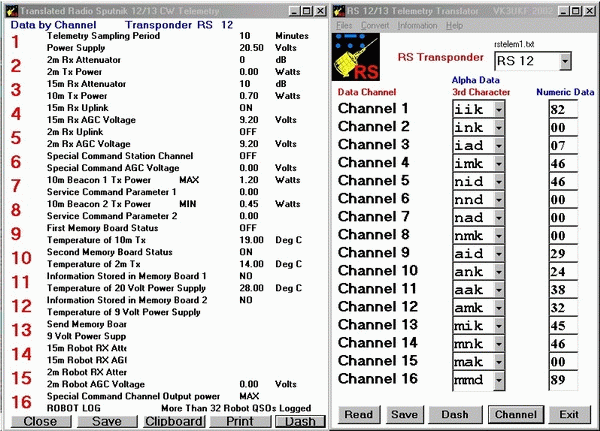Open Channel 12 alpha dropdown showing amk
This screenshot has width=600, height=431.
[x=499, y=307]
